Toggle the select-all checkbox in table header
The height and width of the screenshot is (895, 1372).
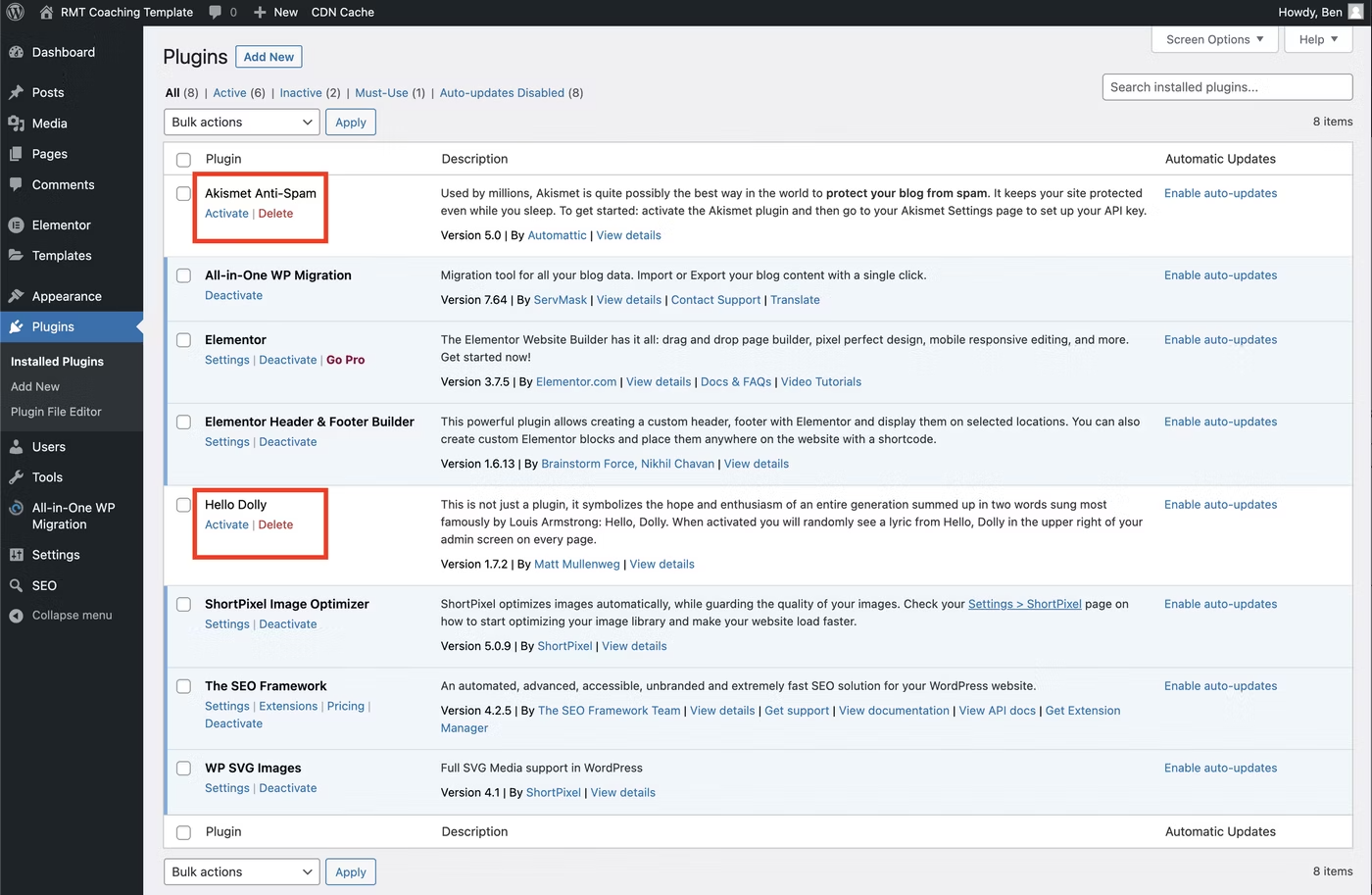(x=183, y=160)
